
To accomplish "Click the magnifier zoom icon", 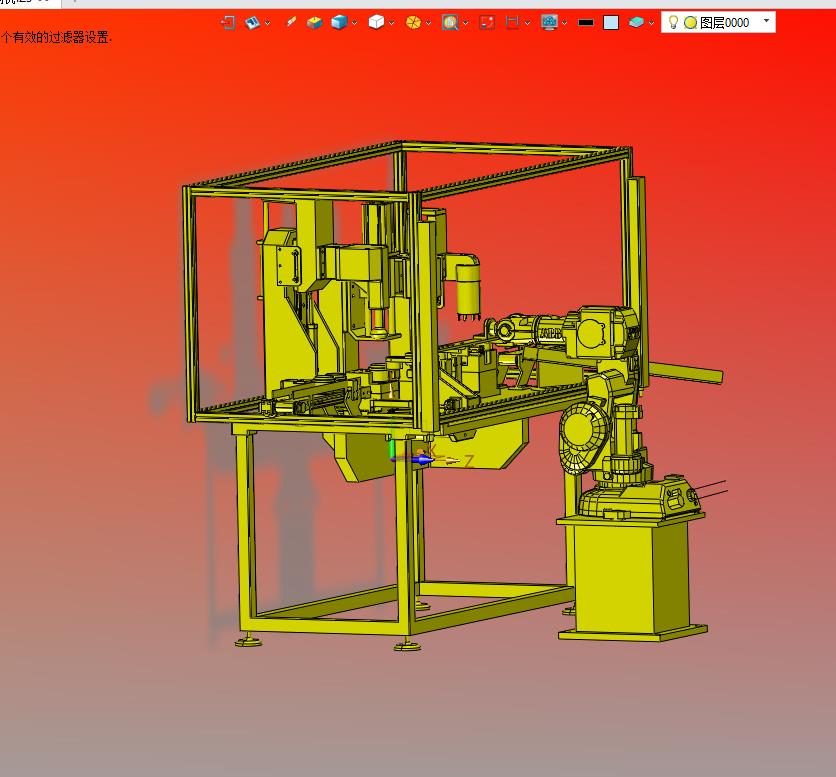I will 451,22.
